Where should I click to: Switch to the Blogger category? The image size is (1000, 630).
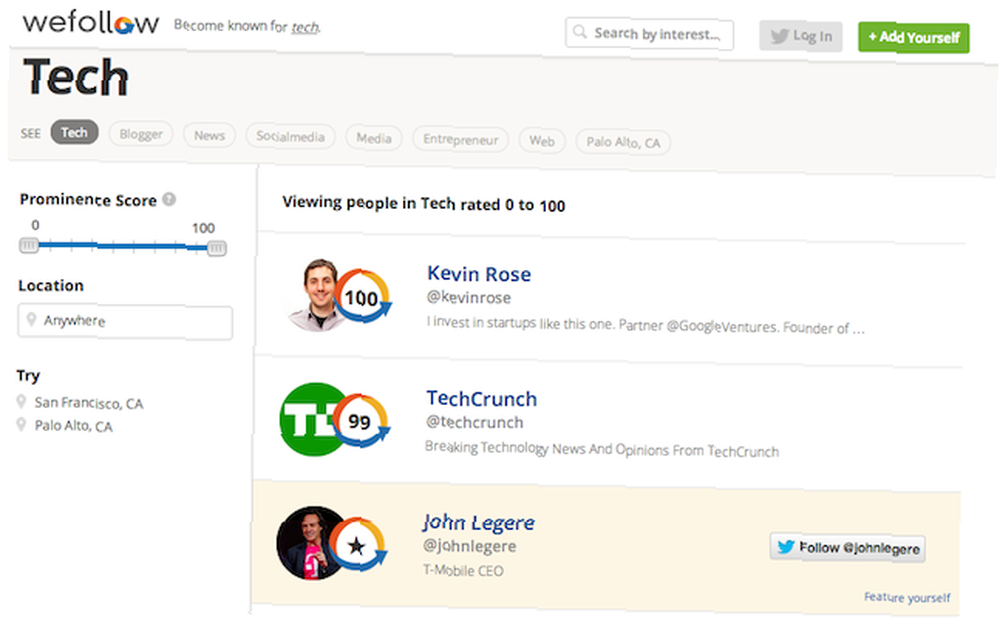pos(141,134)
